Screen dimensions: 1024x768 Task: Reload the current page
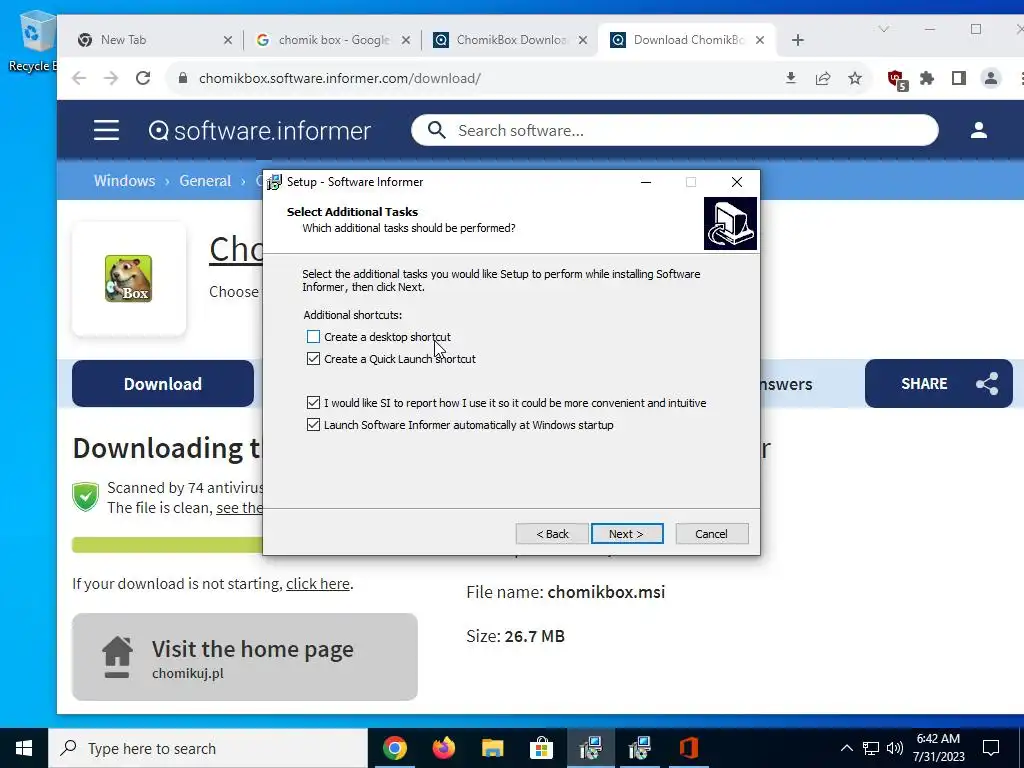[x=143, y=78]
